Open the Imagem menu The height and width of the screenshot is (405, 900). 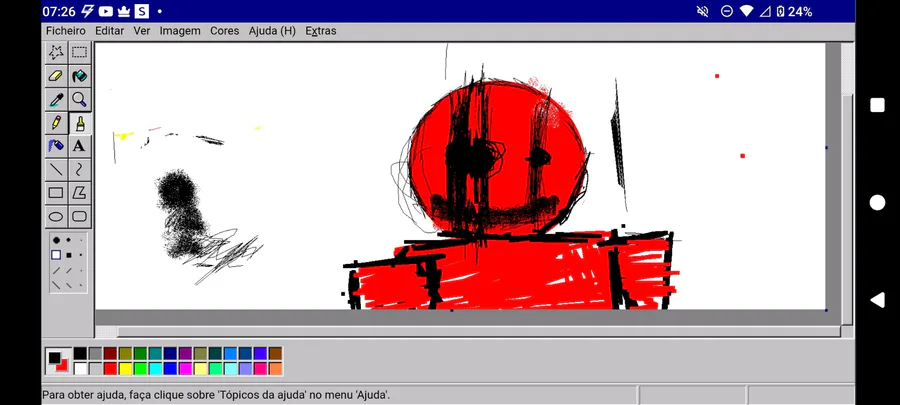click(180, 31)
